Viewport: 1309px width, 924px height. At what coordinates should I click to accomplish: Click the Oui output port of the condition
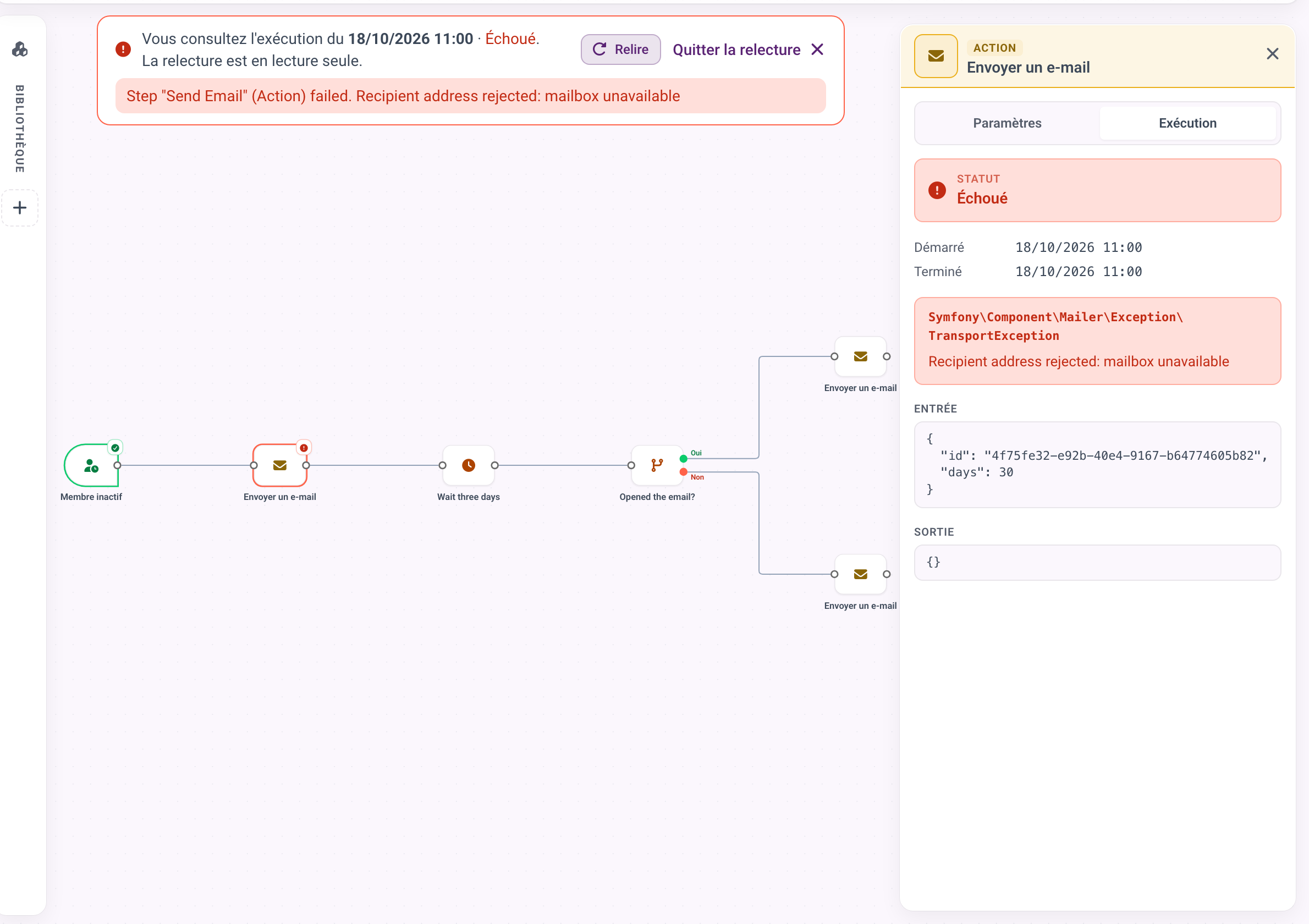tap(683, 458)
